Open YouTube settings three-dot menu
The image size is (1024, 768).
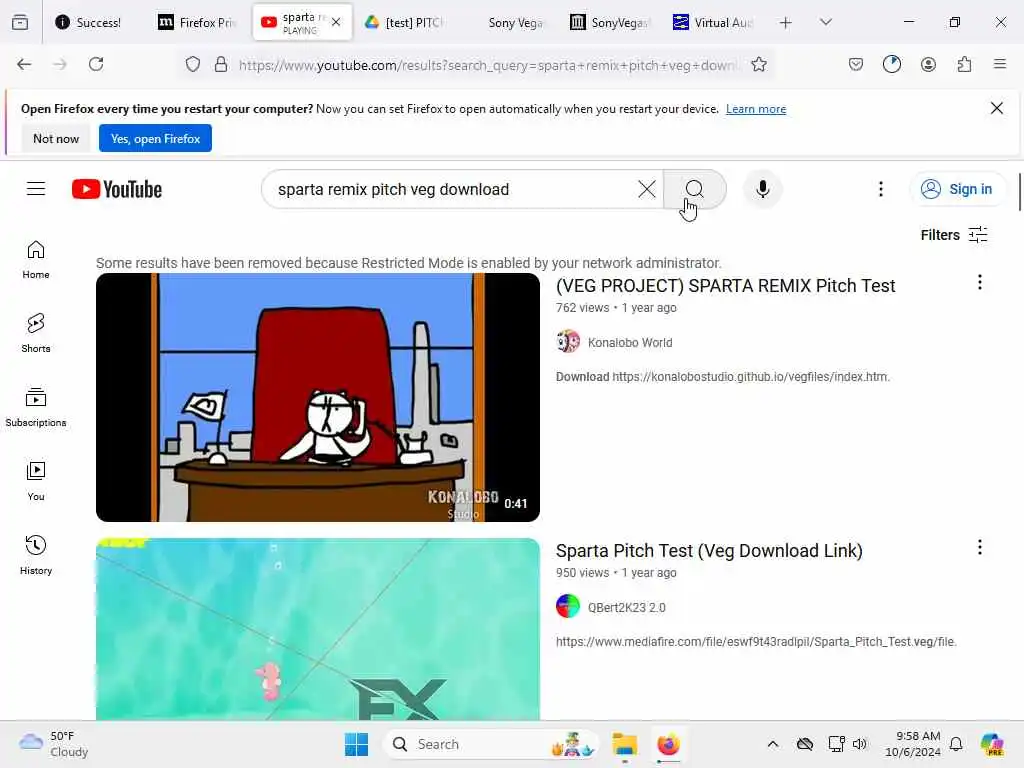click(881, 189)
